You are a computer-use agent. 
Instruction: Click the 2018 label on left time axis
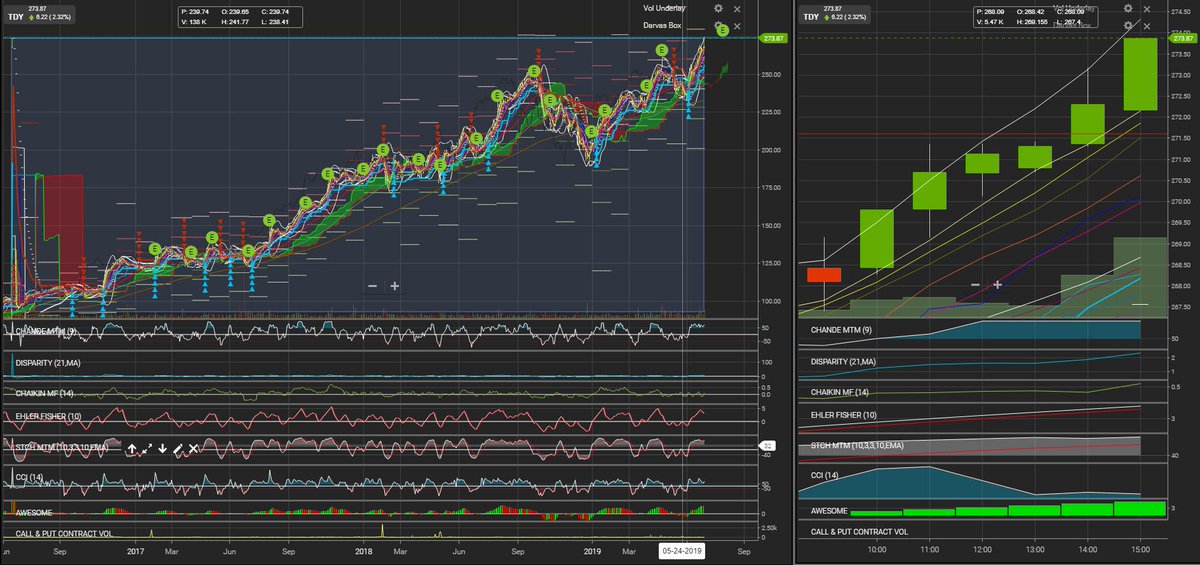pyautogui.click(x=364, y=551)
